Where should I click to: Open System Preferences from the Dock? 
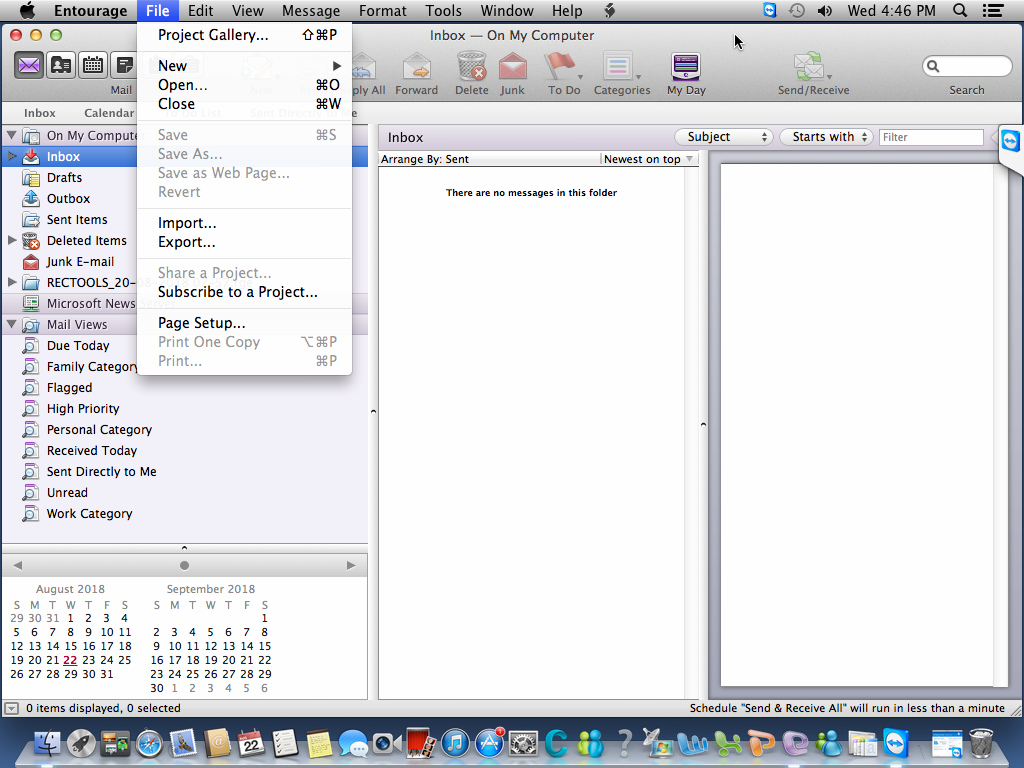[523, 743]
